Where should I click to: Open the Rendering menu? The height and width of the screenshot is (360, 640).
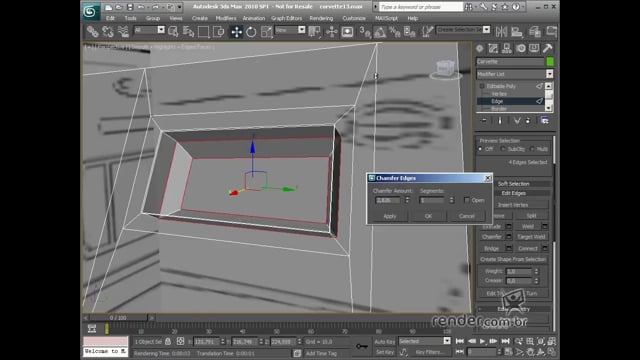pos(321,18)
